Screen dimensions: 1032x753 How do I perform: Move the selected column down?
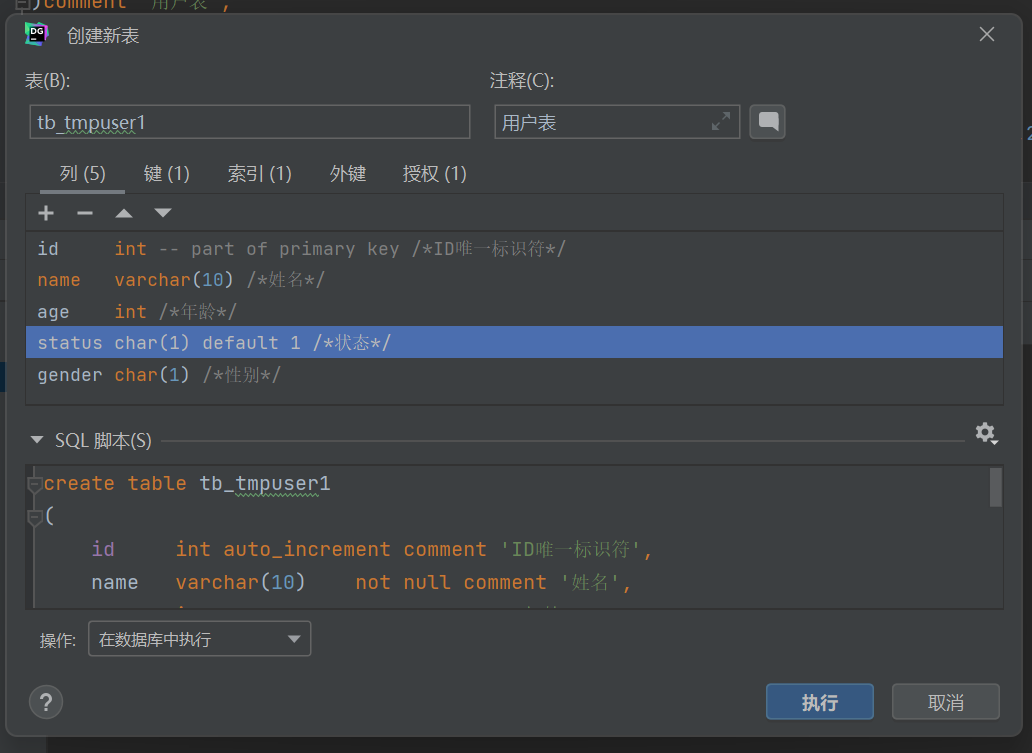(162, 213)
